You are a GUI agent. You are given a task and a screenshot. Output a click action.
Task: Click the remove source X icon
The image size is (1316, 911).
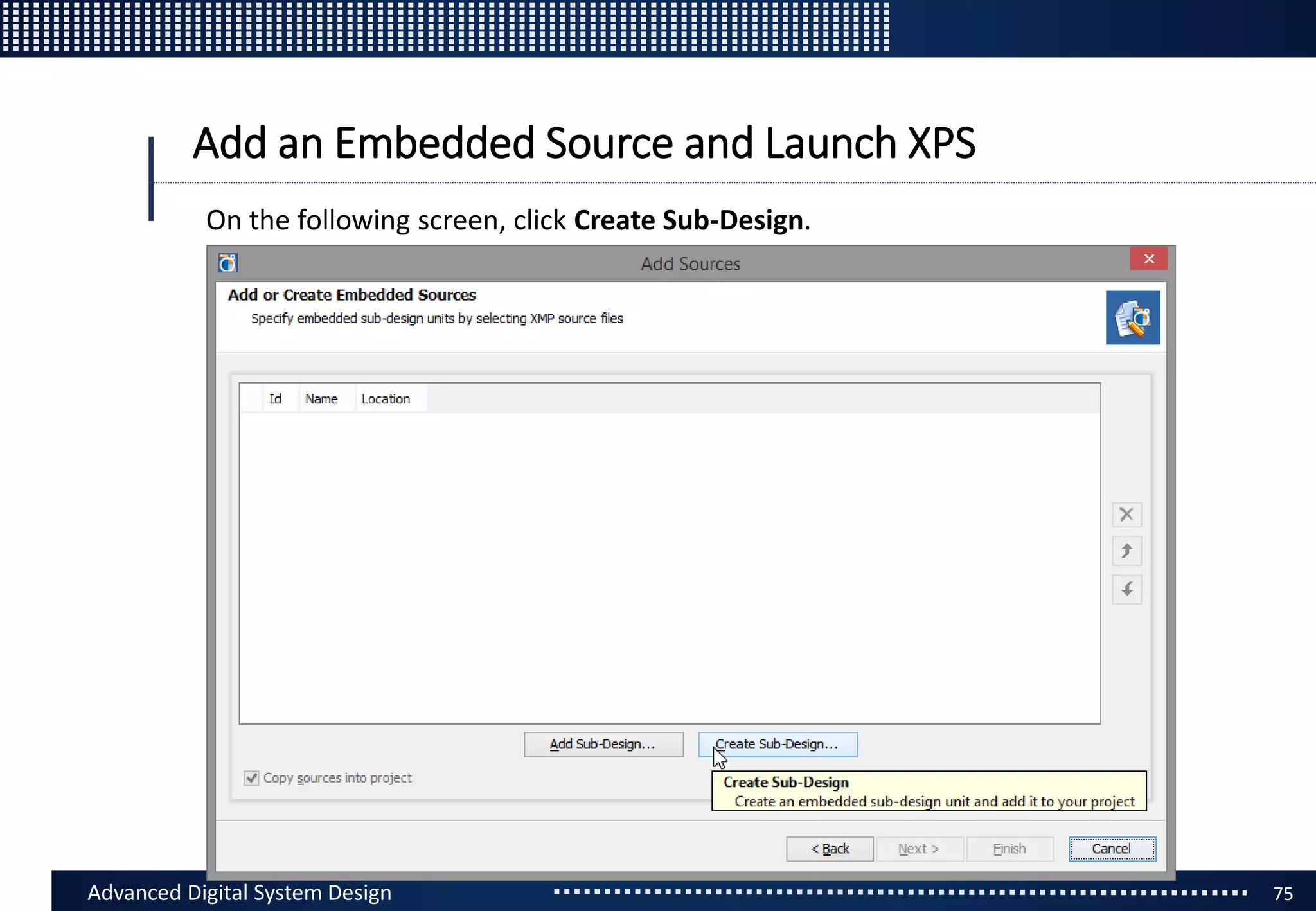click(x=1126, y=514)
